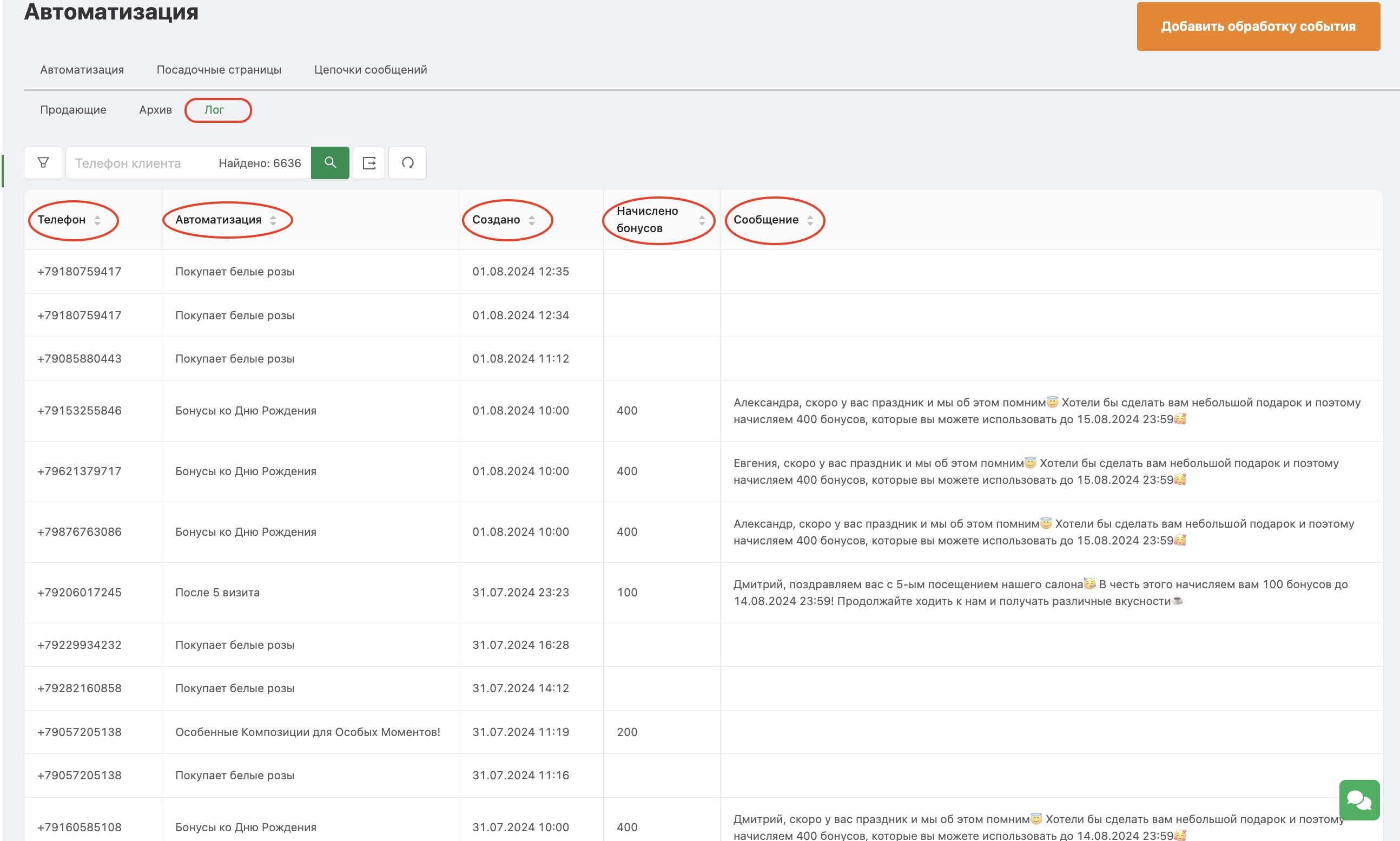1400x841 pixels.
Task: Click phone number +79876763086
Action: click(x=80, y=532)
